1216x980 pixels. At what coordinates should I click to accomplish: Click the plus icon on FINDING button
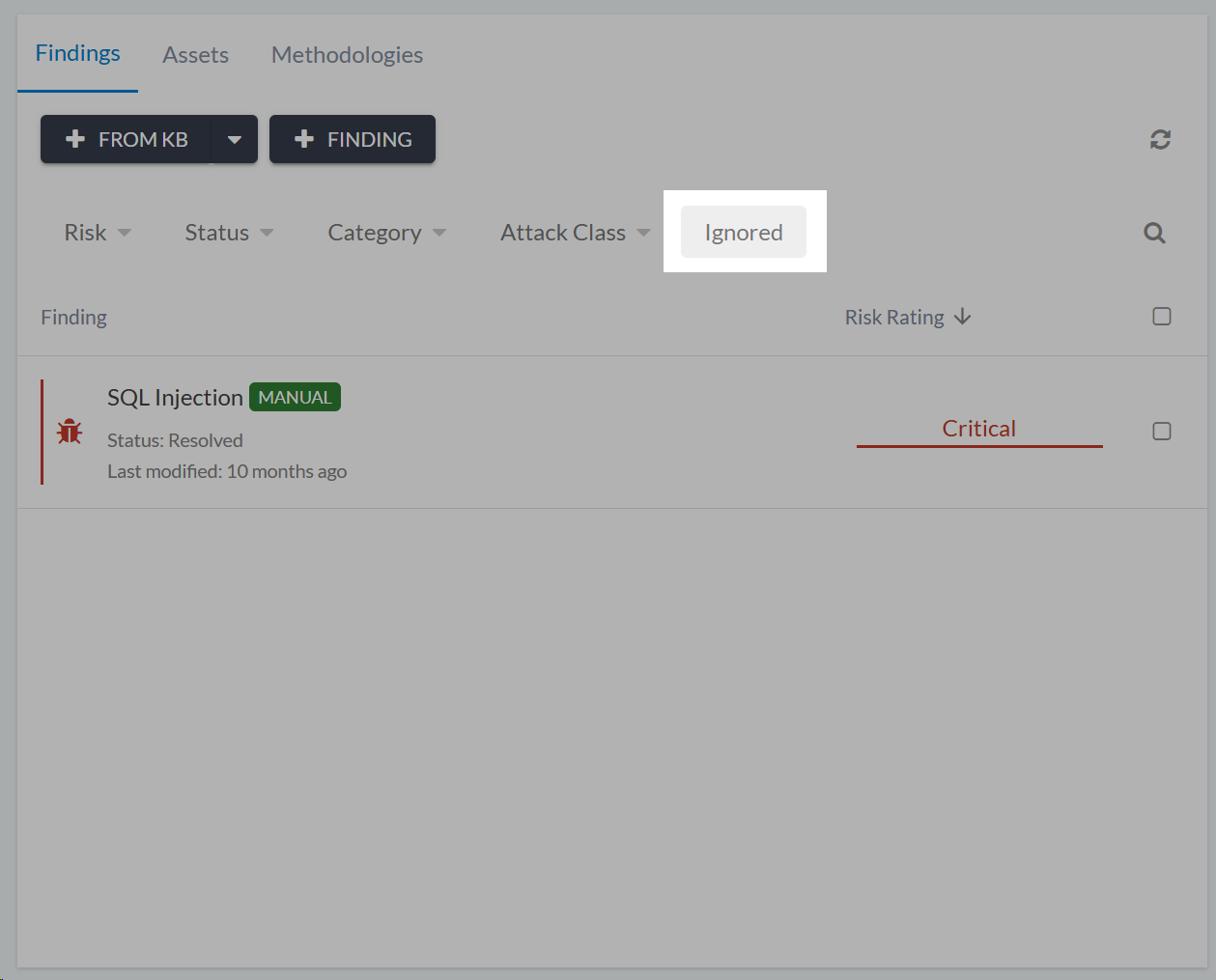[304, 139]
